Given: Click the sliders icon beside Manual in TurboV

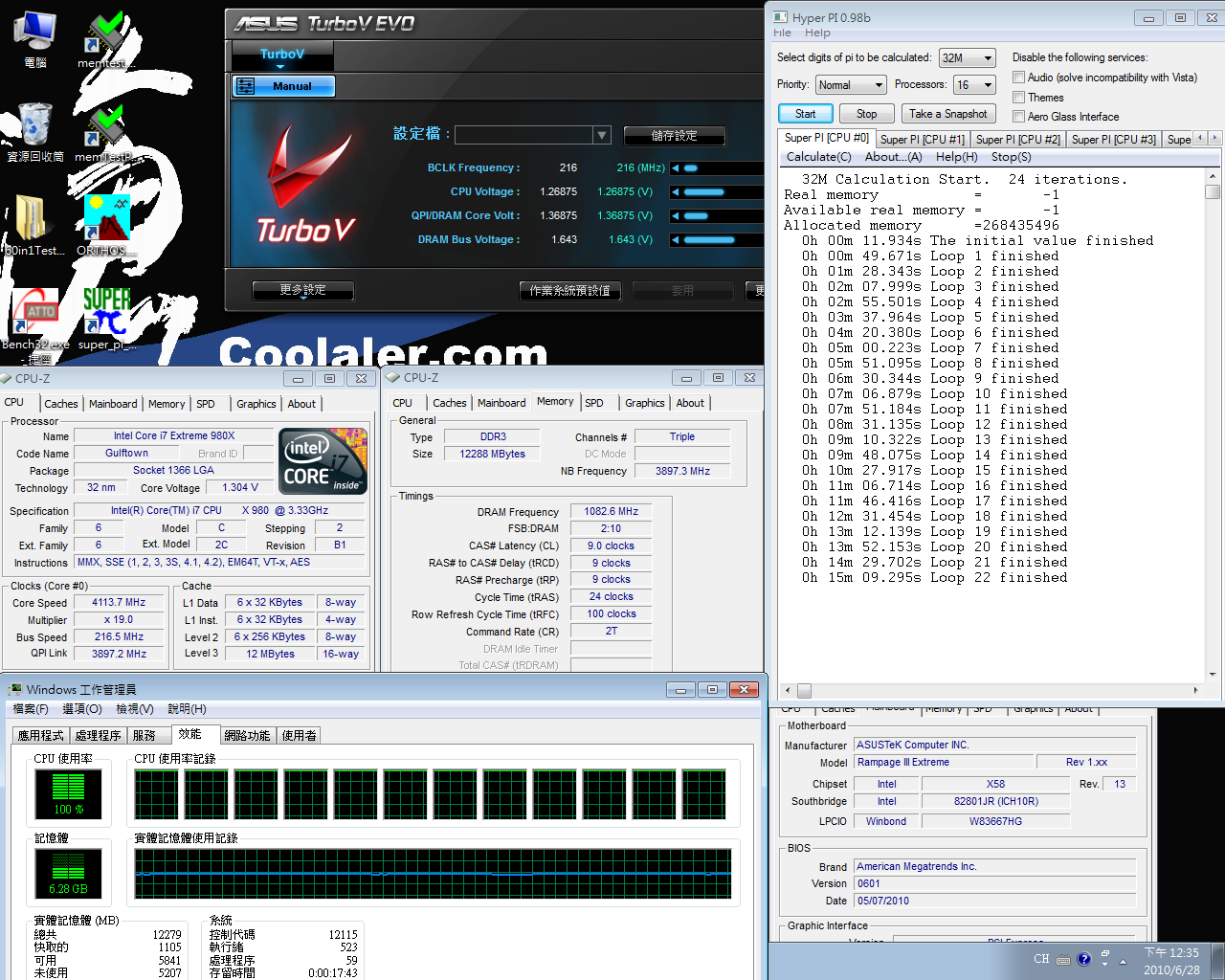Looking at the screenshot, I should [246, 86].
